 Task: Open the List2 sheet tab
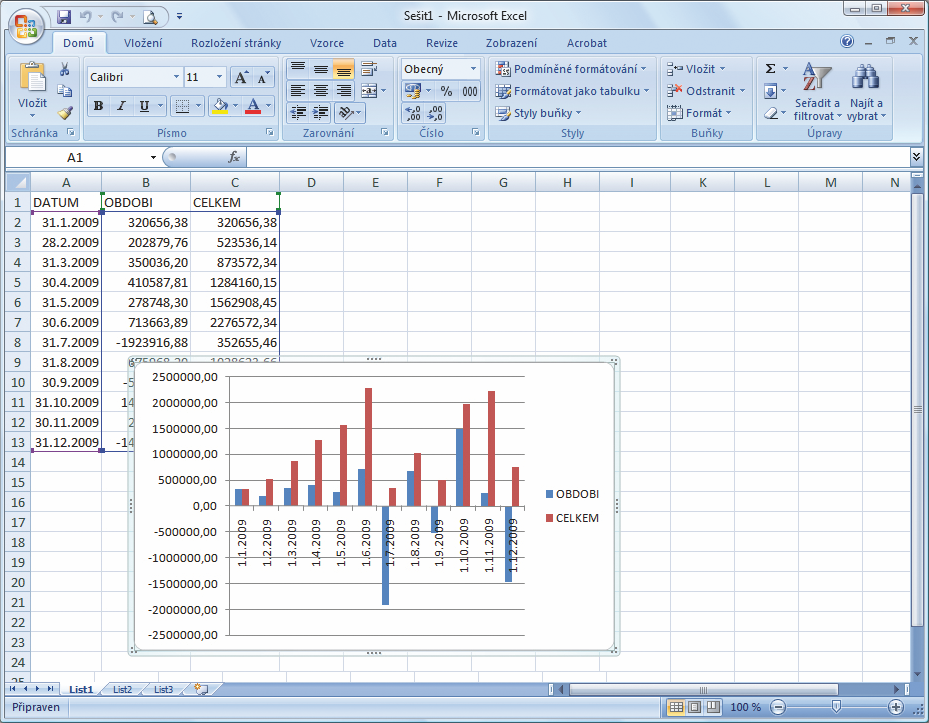[x=123, y=689]
